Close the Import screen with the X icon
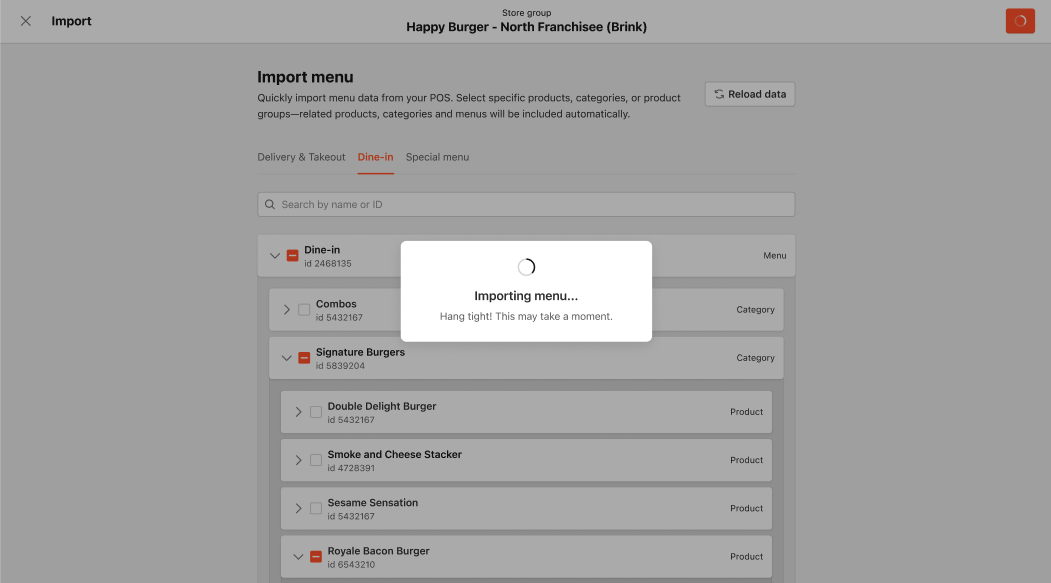This screenshot has height=583, width=1051. point(25,21)
